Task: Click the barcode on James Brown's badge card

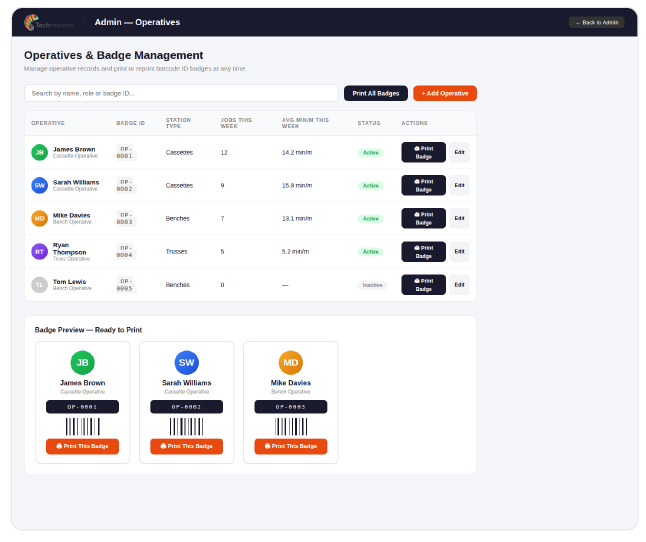Action: point(82,427)
